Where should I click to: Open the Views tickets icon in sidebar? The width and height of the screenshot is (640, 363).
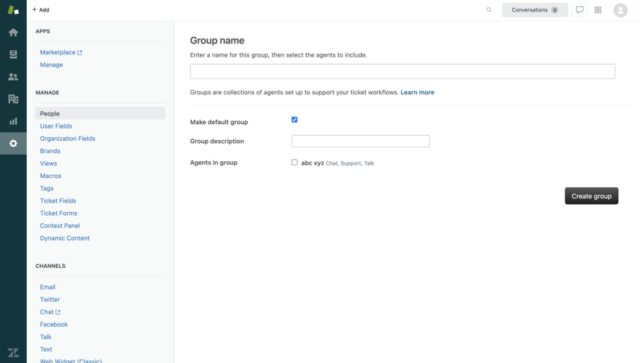(x=13, y=54)
